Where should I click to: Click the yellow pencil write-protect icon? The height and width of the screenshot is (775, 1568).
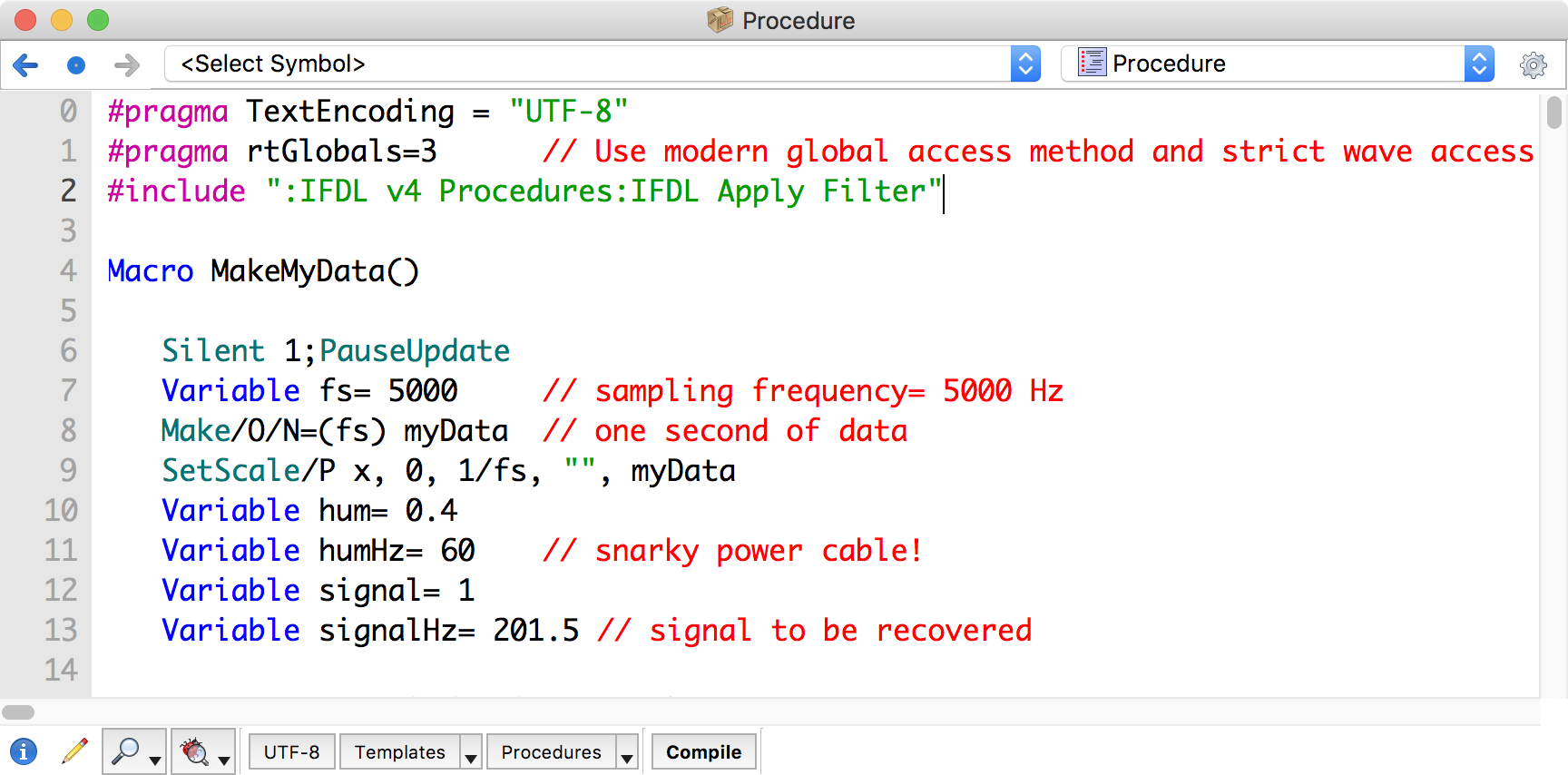74,751
